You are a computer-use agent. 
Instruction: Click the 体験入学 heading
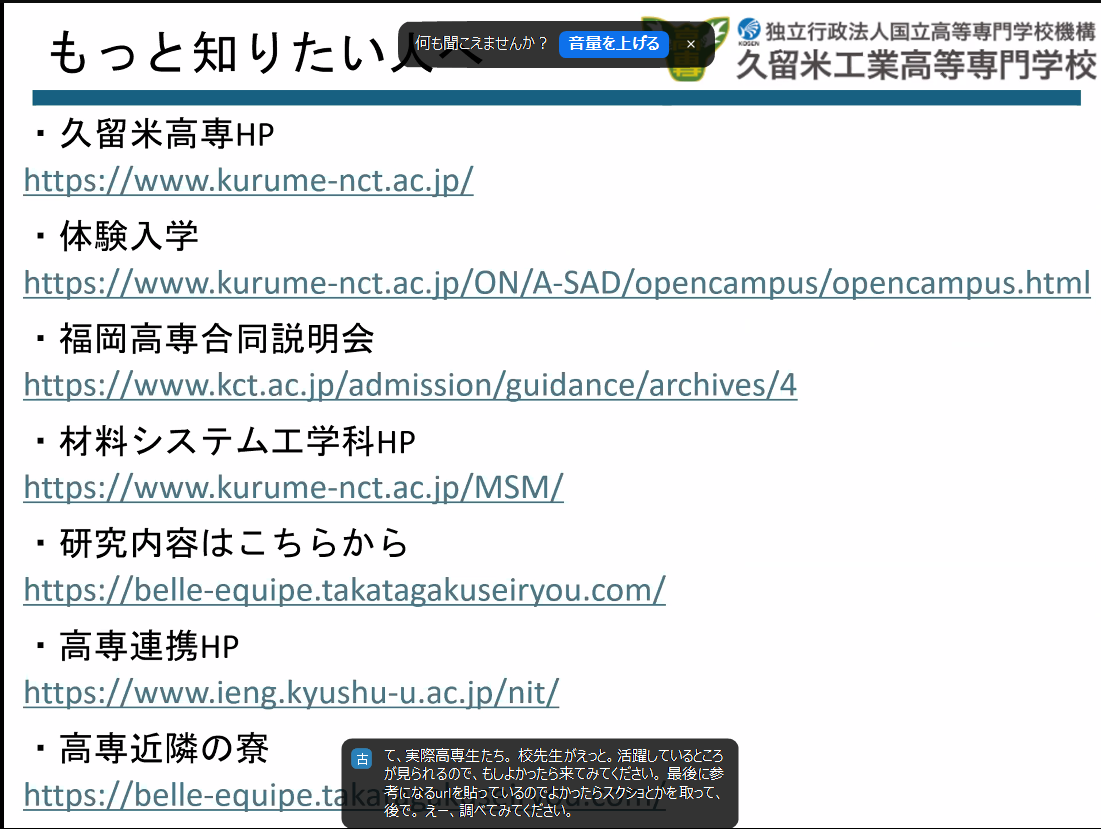click(128, 237)
